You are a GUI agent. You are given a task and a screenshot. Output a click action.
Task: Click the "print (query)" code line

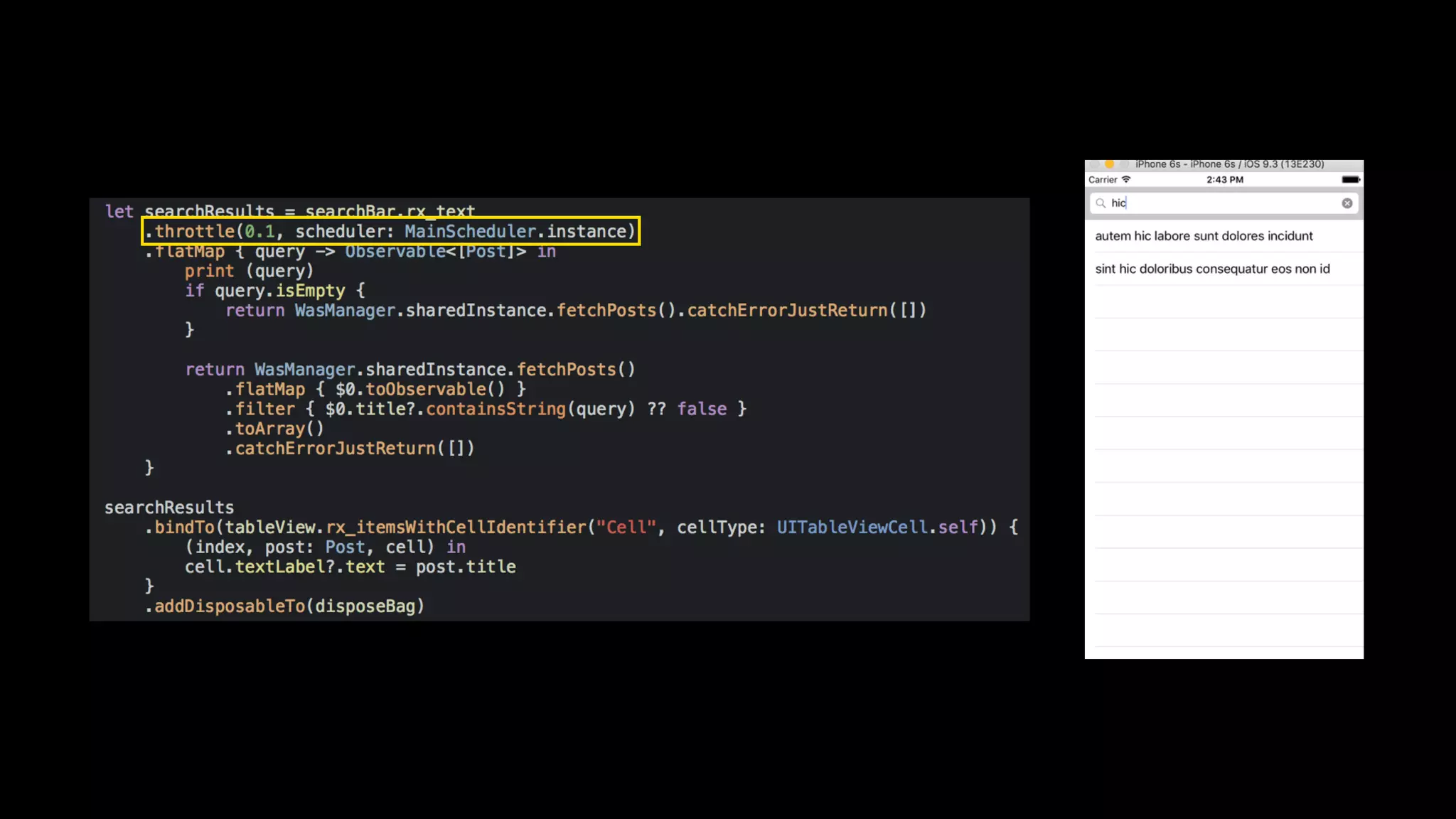point(249,271)
